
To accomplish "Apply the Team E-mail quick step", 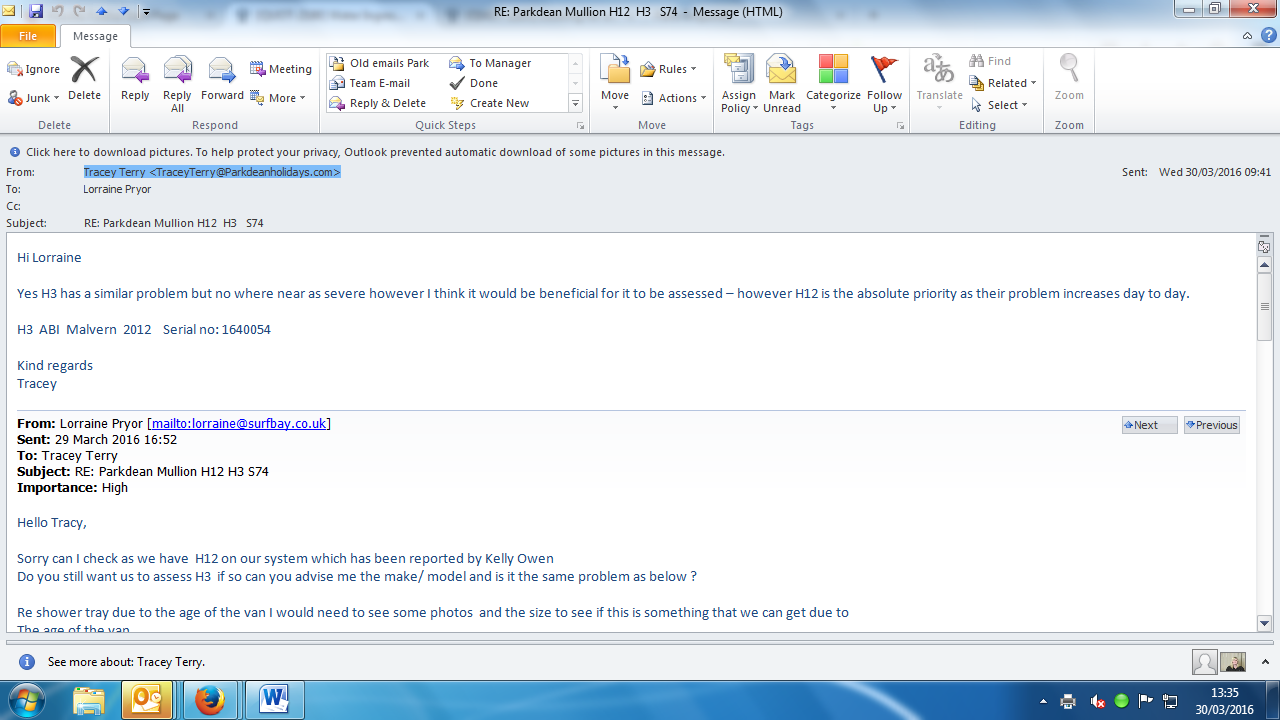I will point(371,83).
